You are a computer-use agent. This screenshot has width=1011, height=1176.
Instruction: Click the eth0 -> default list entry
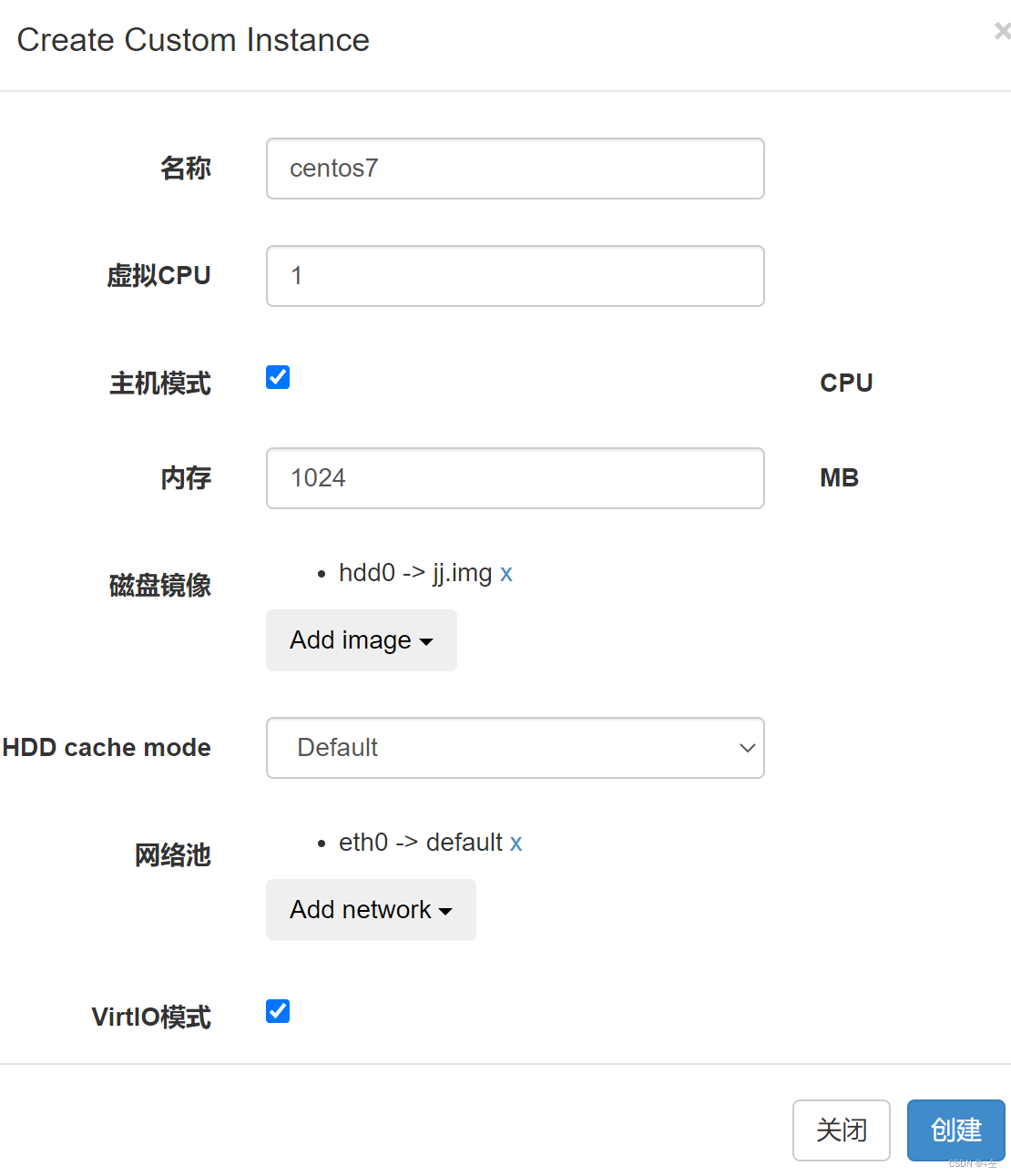[x=421, y=843]
